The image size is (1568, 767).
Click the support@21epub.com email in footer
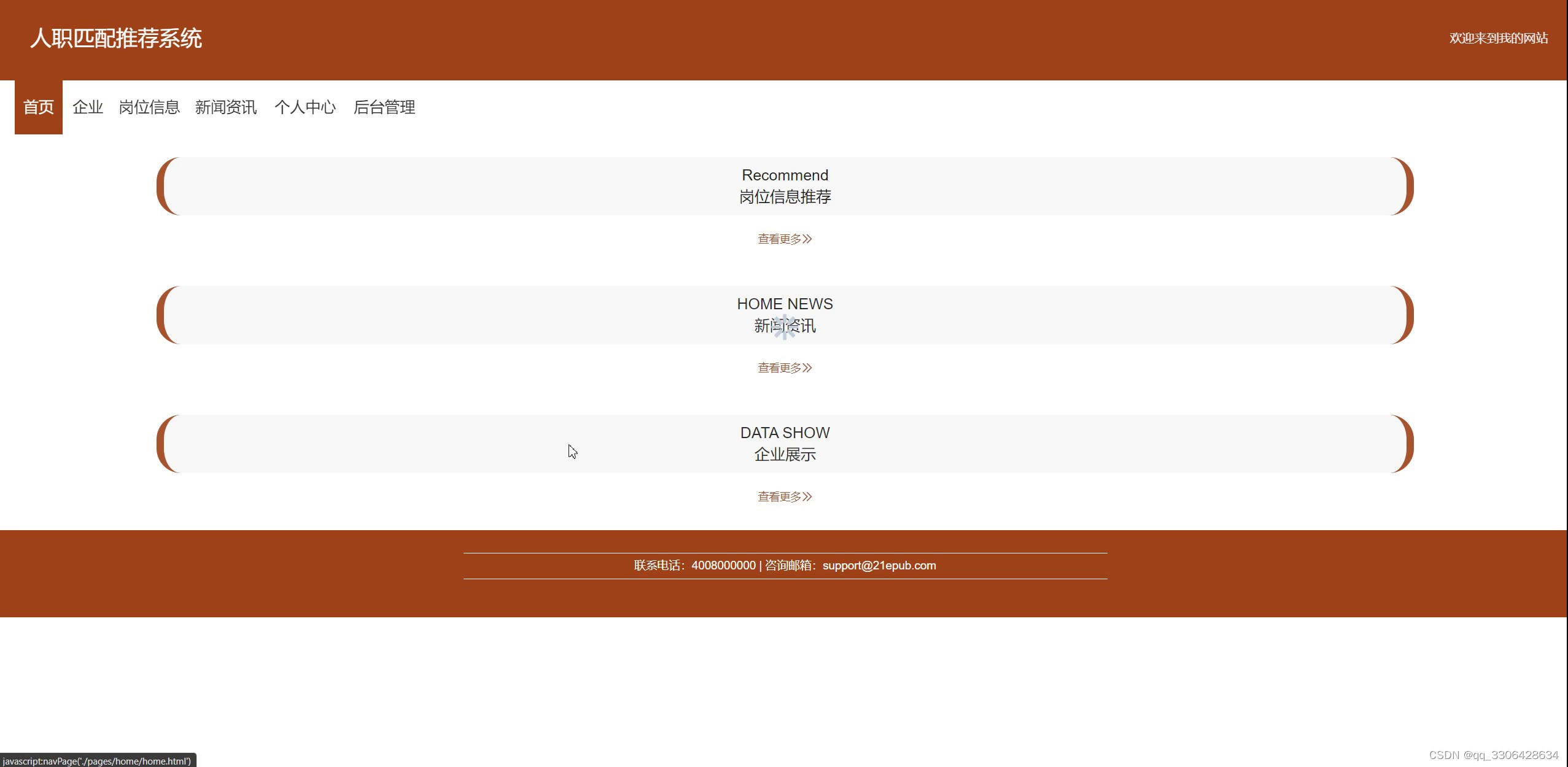click(879, 566)
